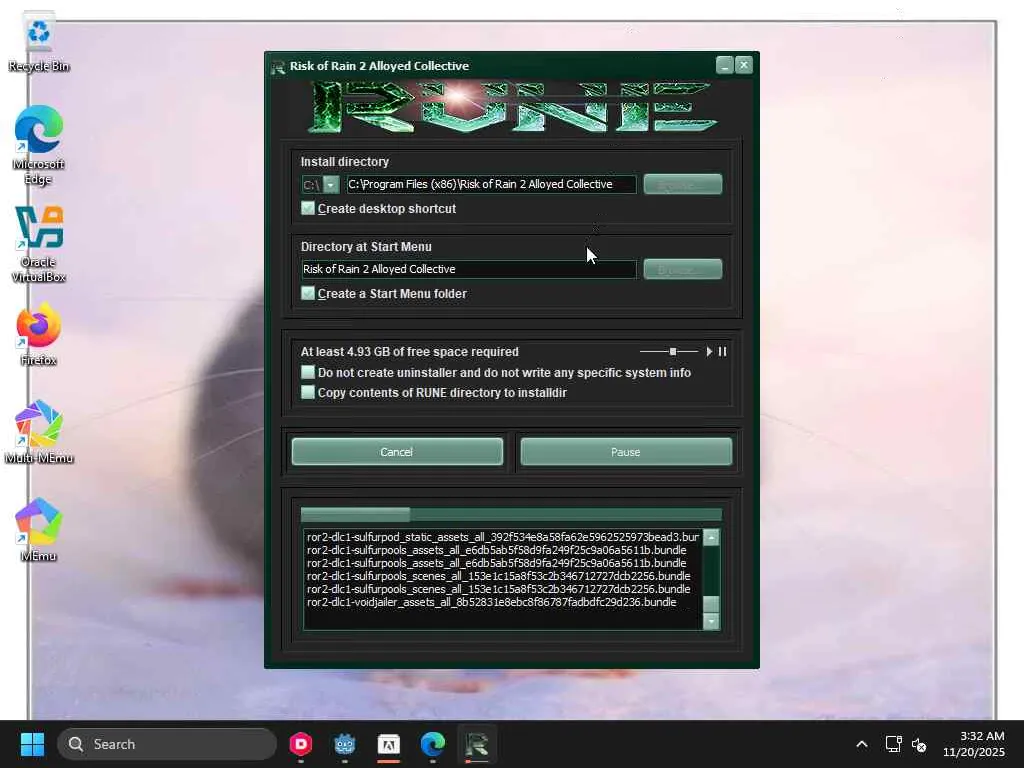Open the muted volume tray icon
1024x768 pixels.
[919, 744]
